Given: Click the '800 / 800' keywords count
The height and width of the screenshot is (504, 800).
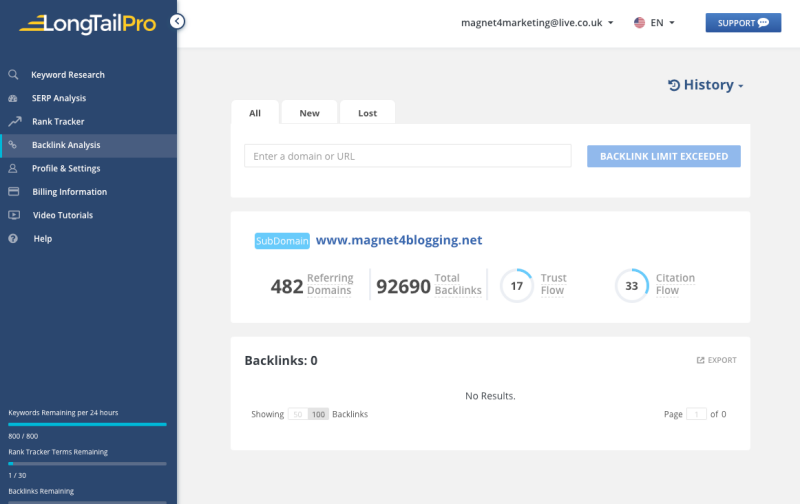Looking at the screenshot, I should click(23, 436).
